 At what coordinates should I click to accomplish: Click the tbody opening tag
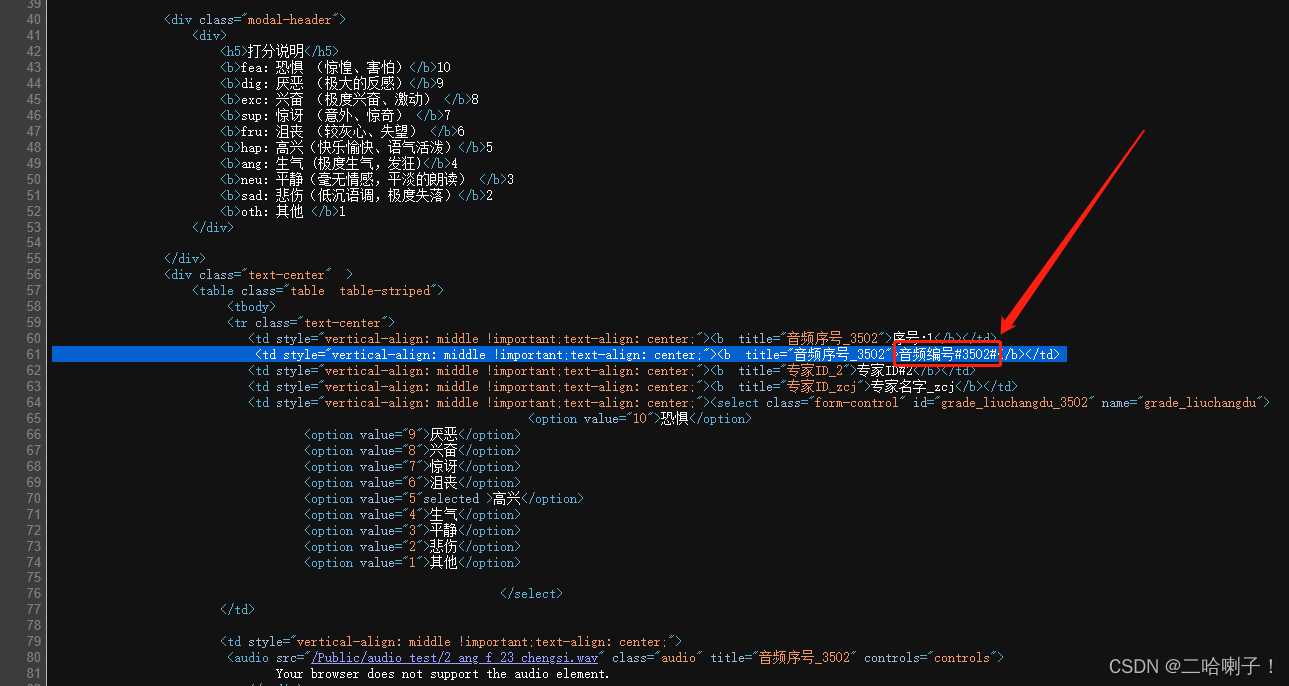[x=251, y=307]
